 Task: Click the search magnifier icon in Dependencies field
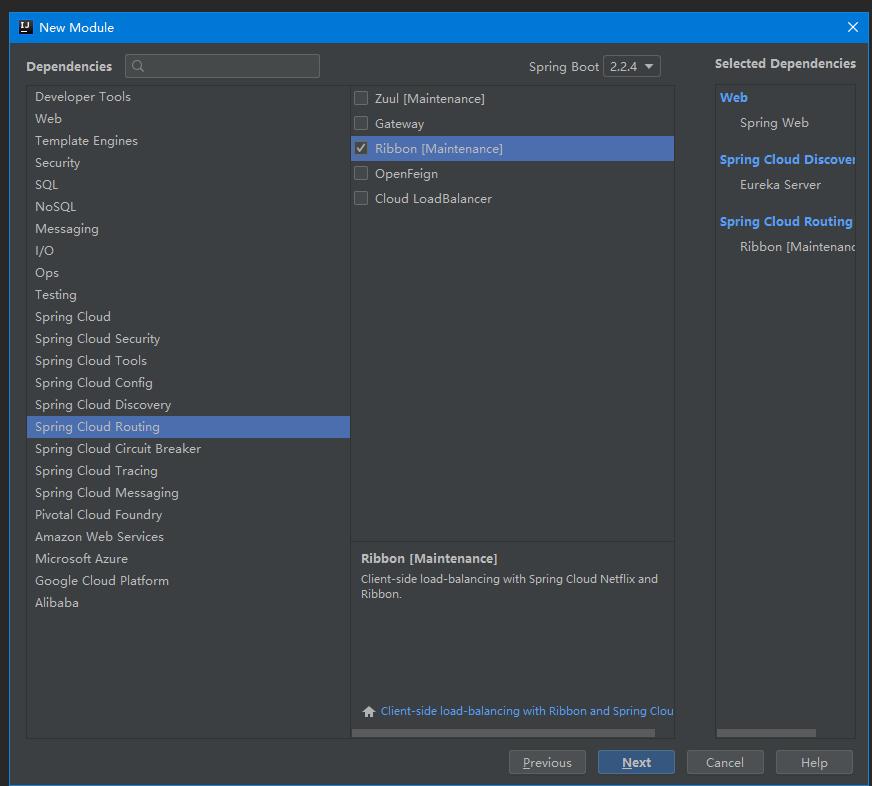point(138,66)
